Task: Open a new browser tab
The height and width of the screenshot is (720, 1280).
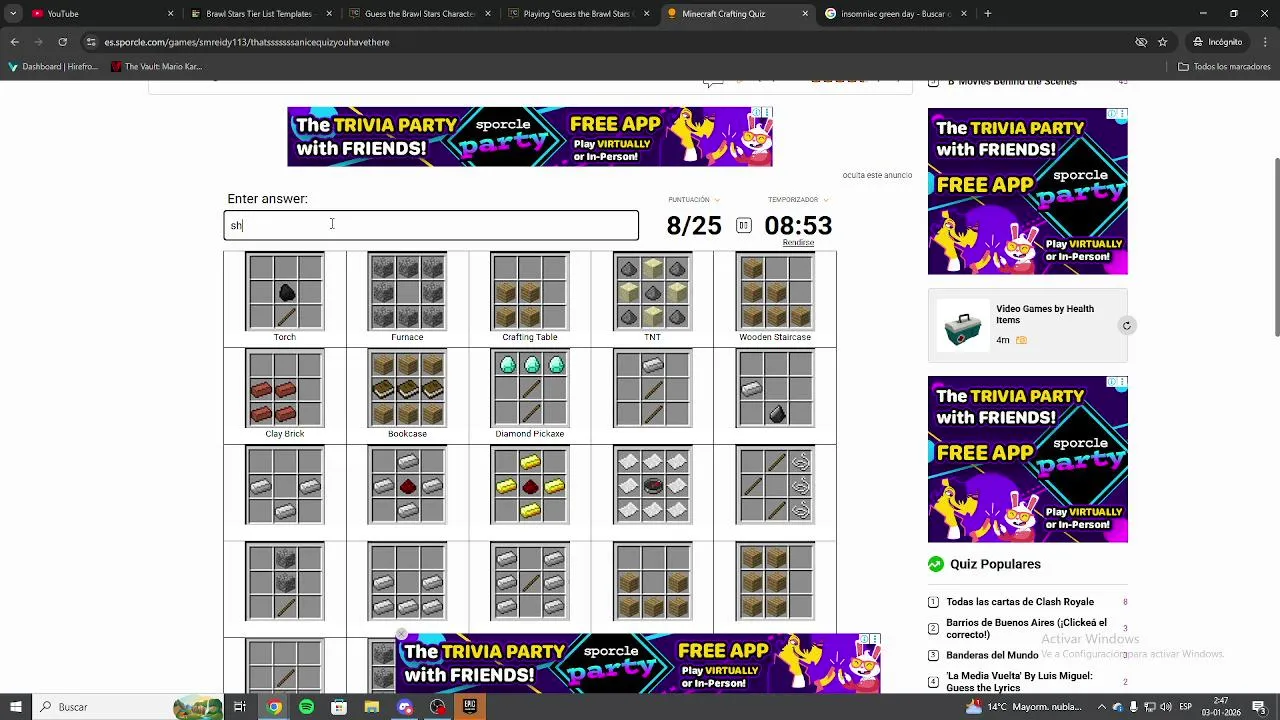Action: (987, 14)
